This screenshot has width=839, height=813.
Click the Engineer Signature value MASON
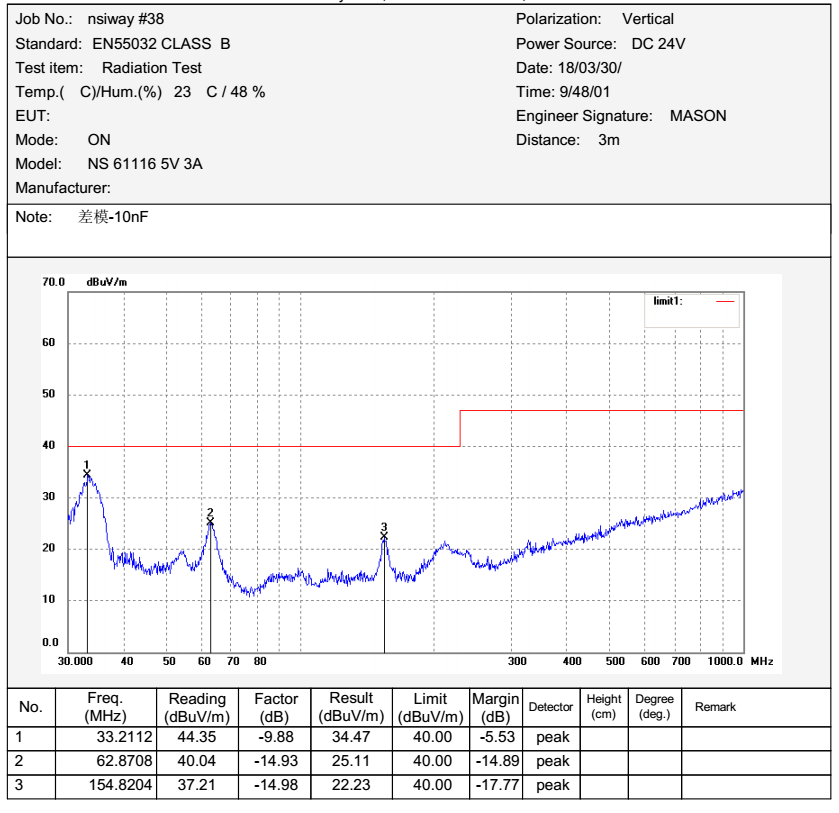coord(698,116)
